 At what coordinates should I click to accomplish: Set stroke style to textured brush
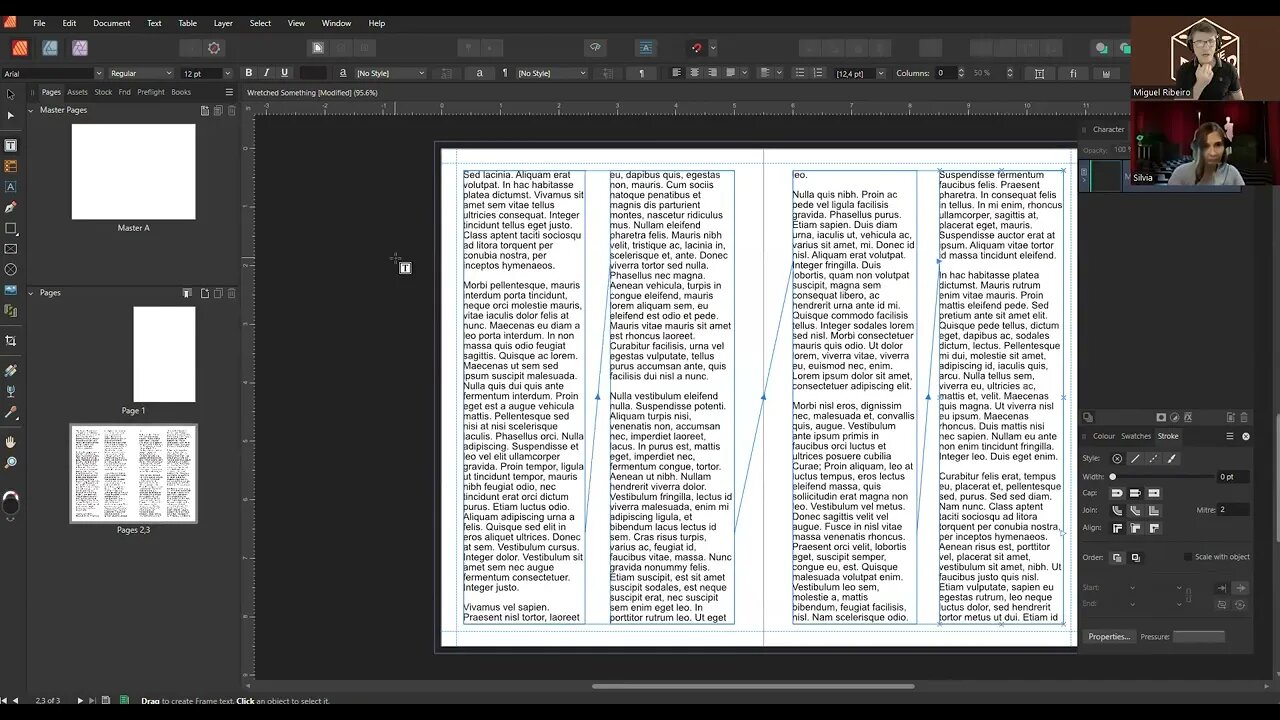pyautogui.click(x=1171, y=459)
